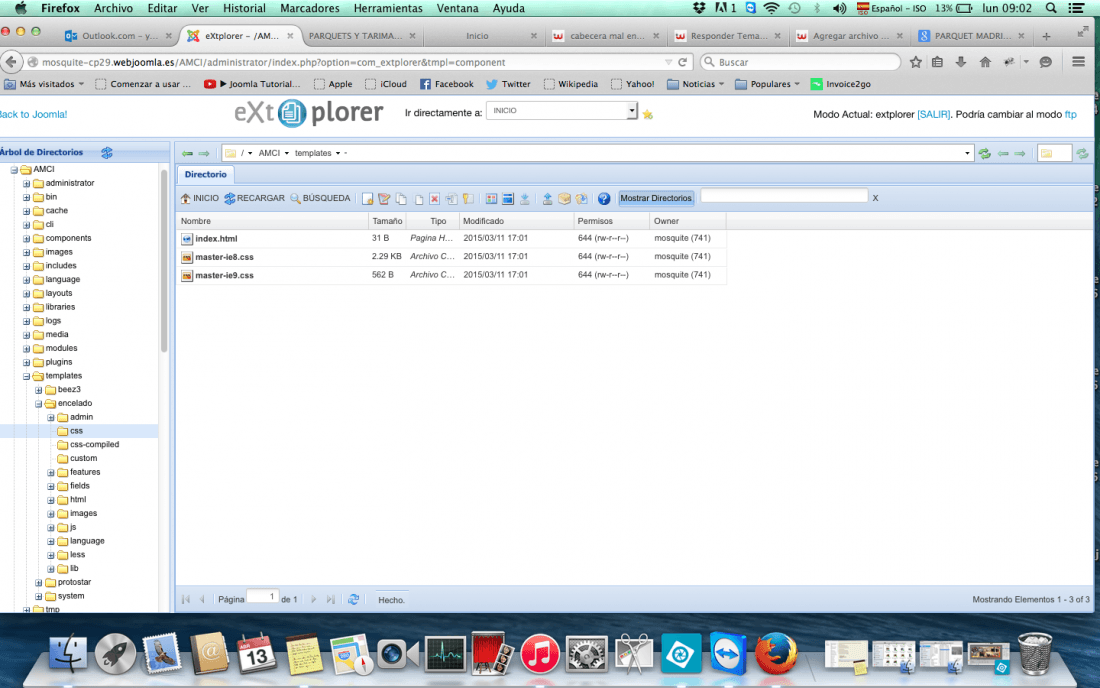Open the Historial menu in menu bar

[x=244, y=8]
